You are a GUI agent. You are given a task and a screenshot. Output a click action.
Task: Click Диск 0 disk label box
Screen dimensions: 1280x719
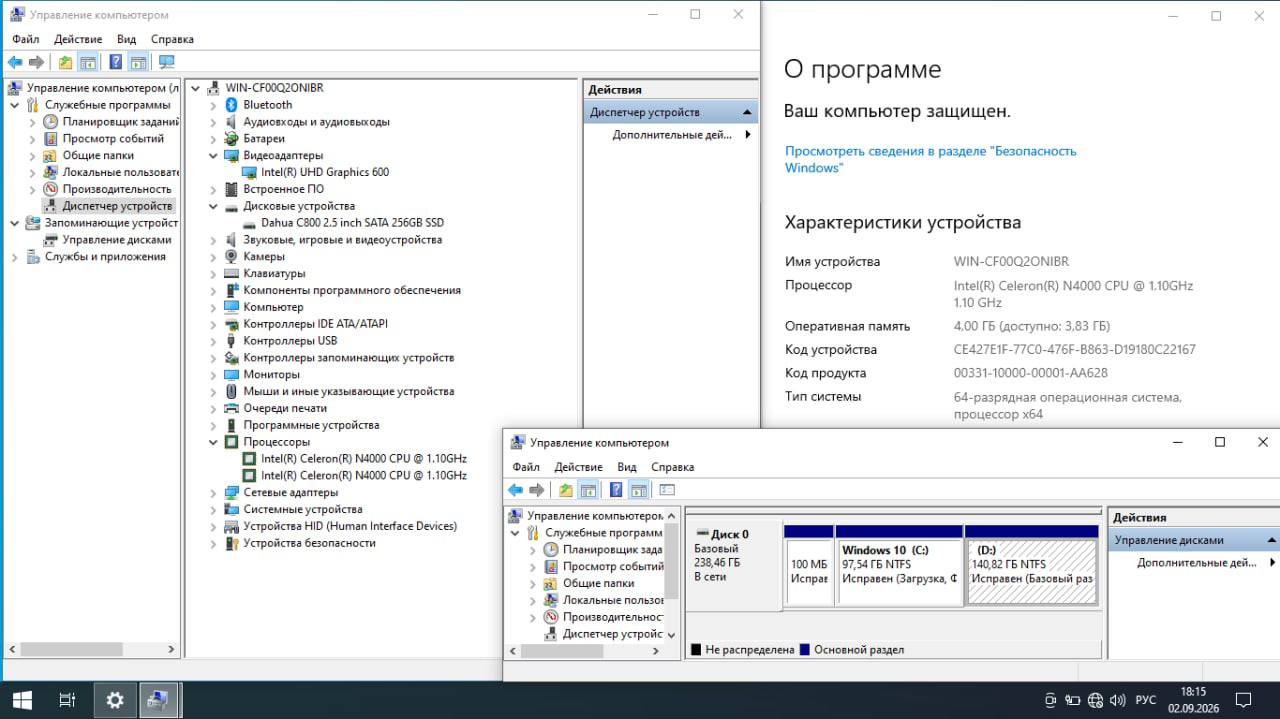734,566
